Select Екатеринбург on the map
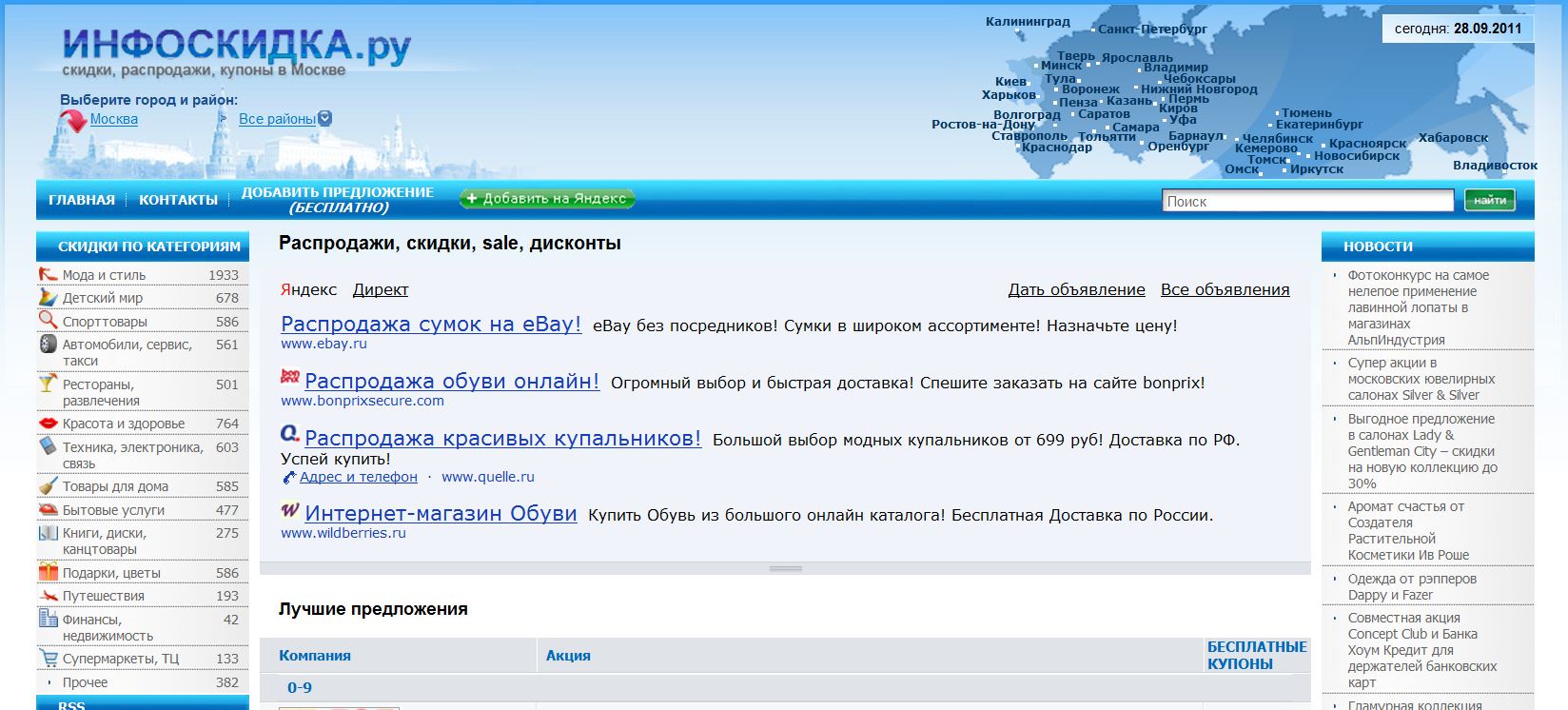 (x=1320, y=124)
